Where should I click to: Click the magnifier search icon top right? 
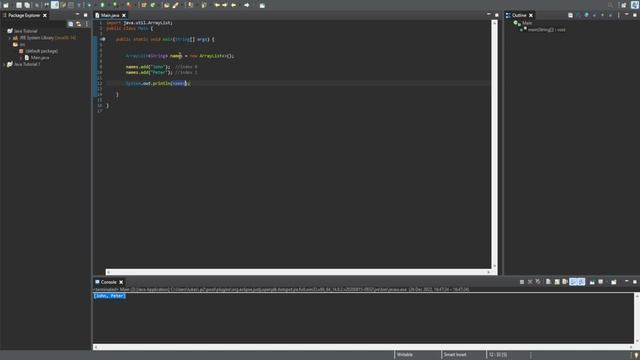point(610,5)
